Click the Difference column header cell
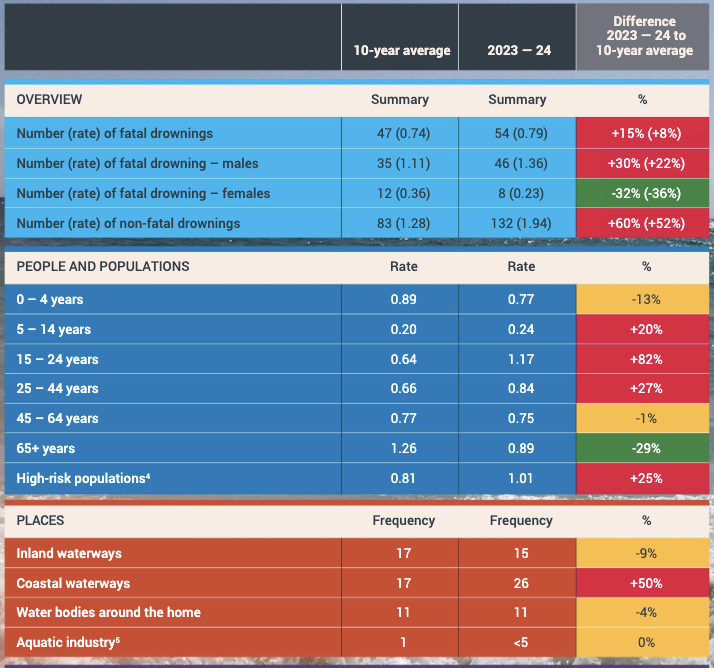The height and width of the screenshot is (668, 714). click(x=645, y=36)
